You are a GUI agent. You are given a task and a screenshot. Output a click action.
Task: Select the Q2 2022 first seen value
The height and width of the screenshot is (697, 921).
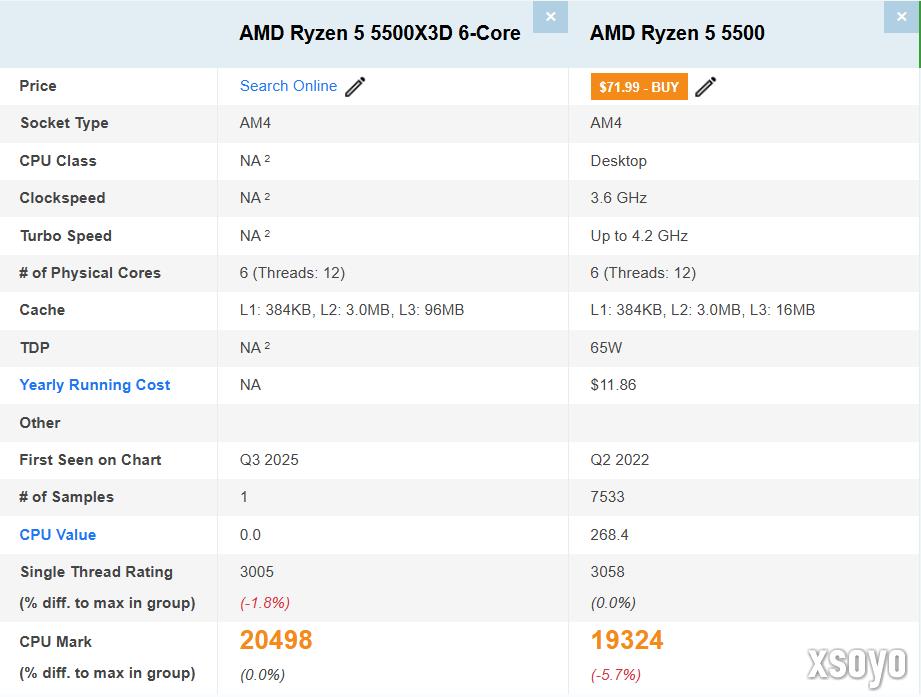click(x=620, y=459)
